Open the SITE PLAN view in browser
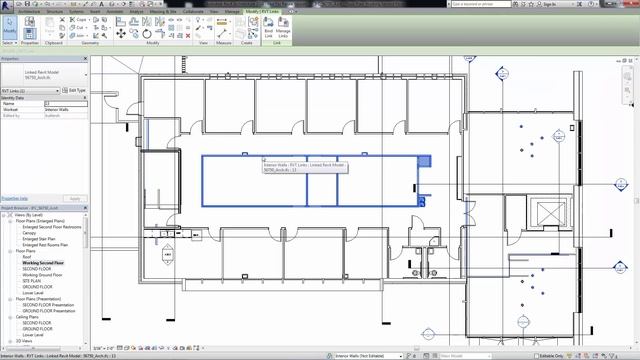Image resolution: width=640 pixels, height=360 pixels. (x=31, y=281)
